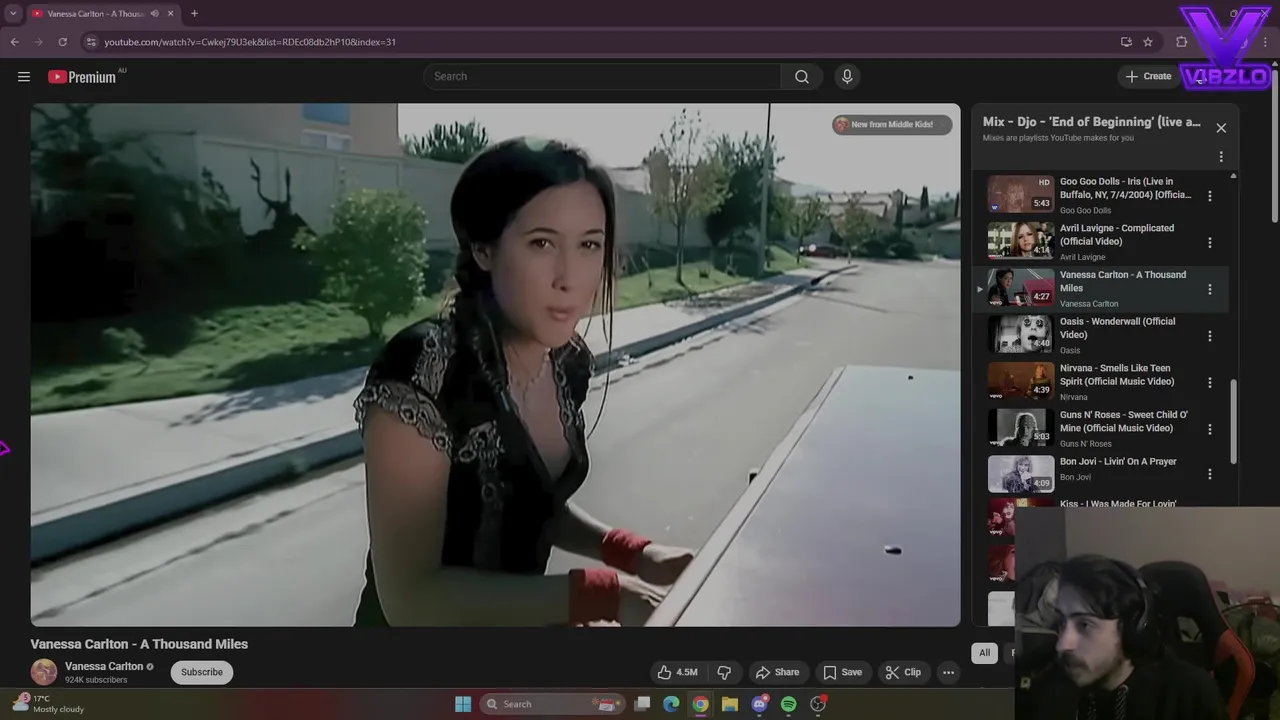This screenshot has width=1280, height=720.
Task: Open the Vanessa Carlton channel name link
Action: pyautogui.click(x=104, y=666)
